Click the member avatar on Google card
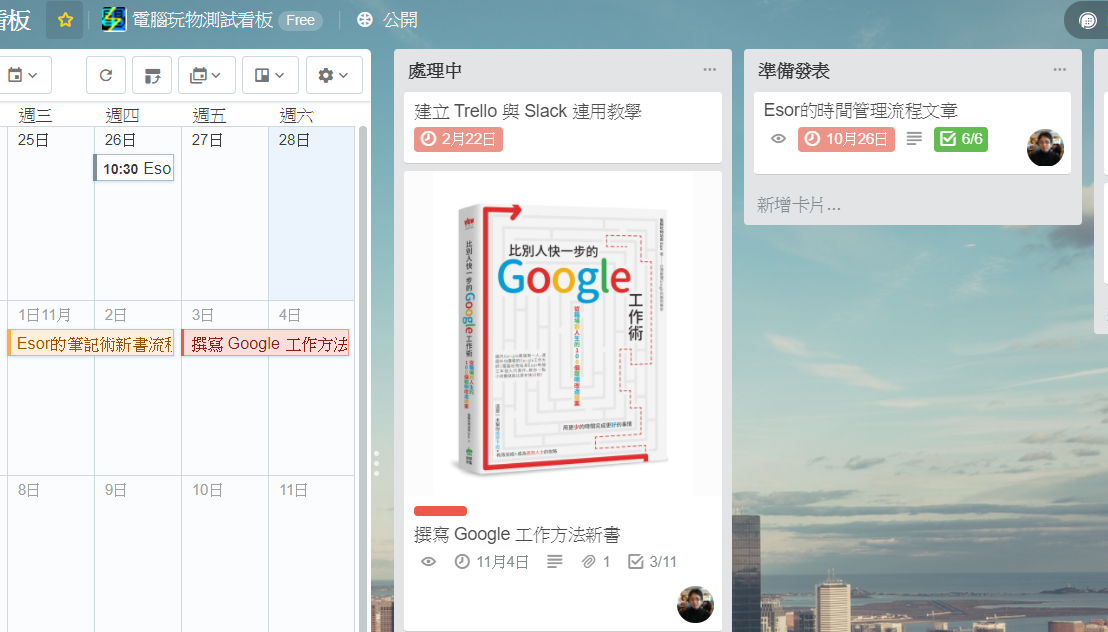This screenshot has width=1108, height=632. 695,604
